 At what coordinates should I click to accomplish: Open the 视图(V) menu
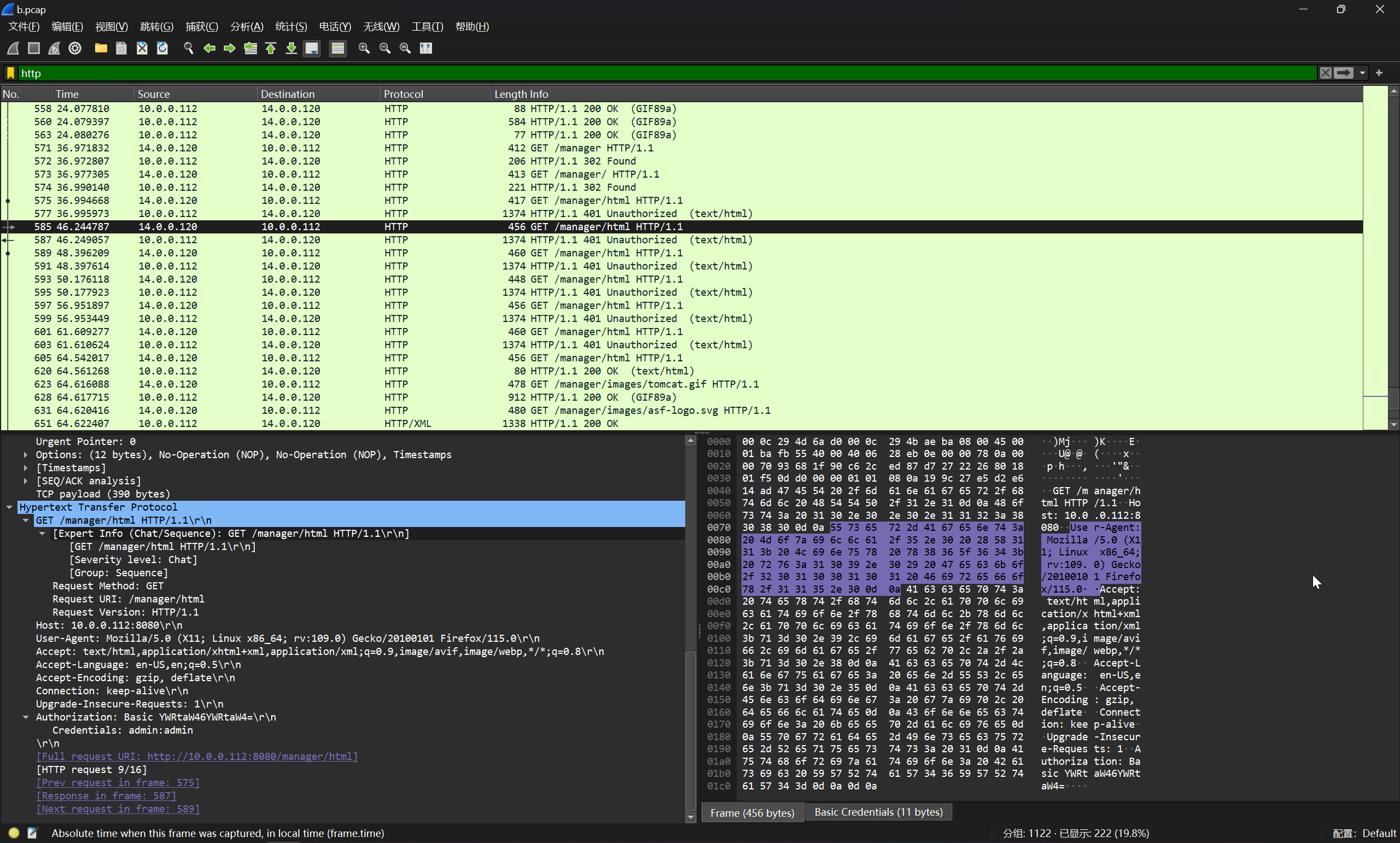click(x=112, y=27)
